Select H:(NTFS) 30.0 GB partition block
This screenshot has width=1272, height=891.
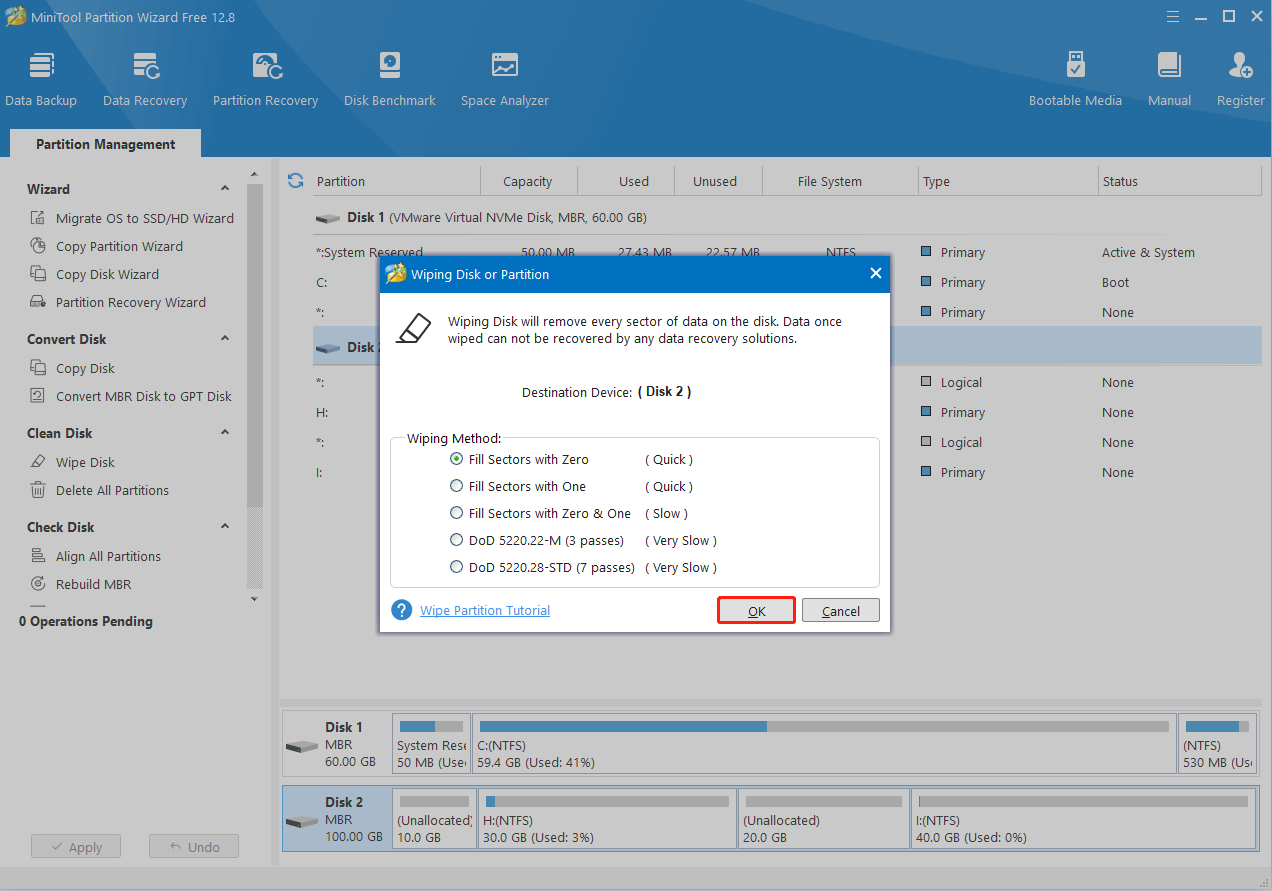click(607, 819)
